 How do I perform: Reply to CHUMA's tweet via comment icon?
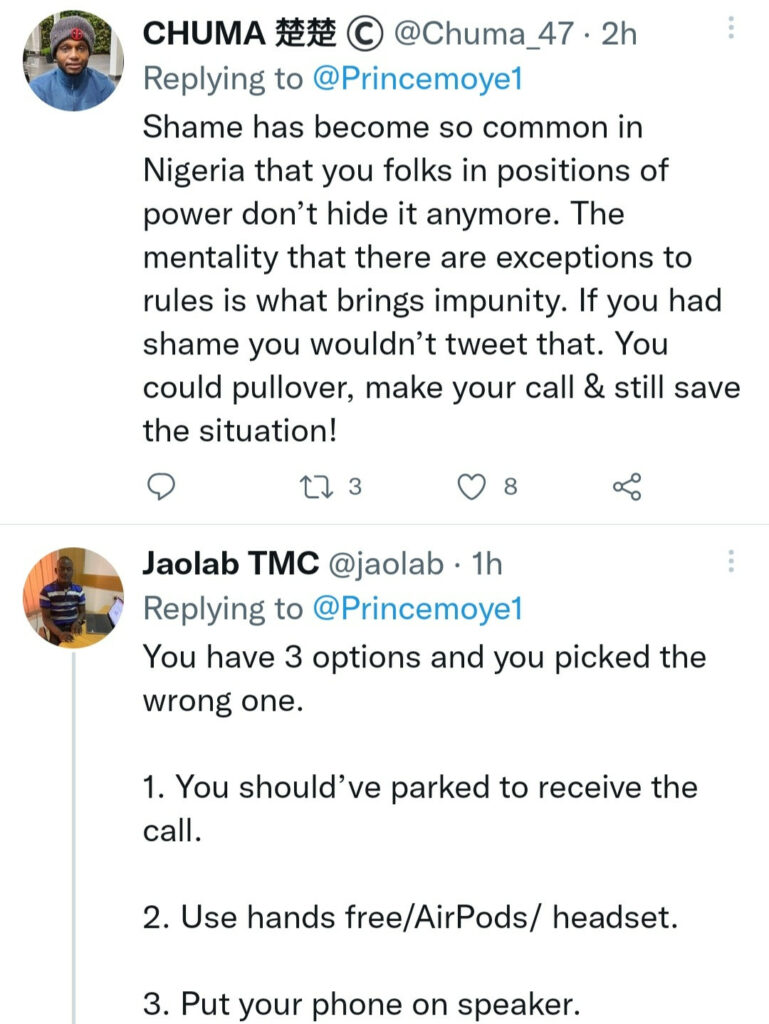pos(161,487)
